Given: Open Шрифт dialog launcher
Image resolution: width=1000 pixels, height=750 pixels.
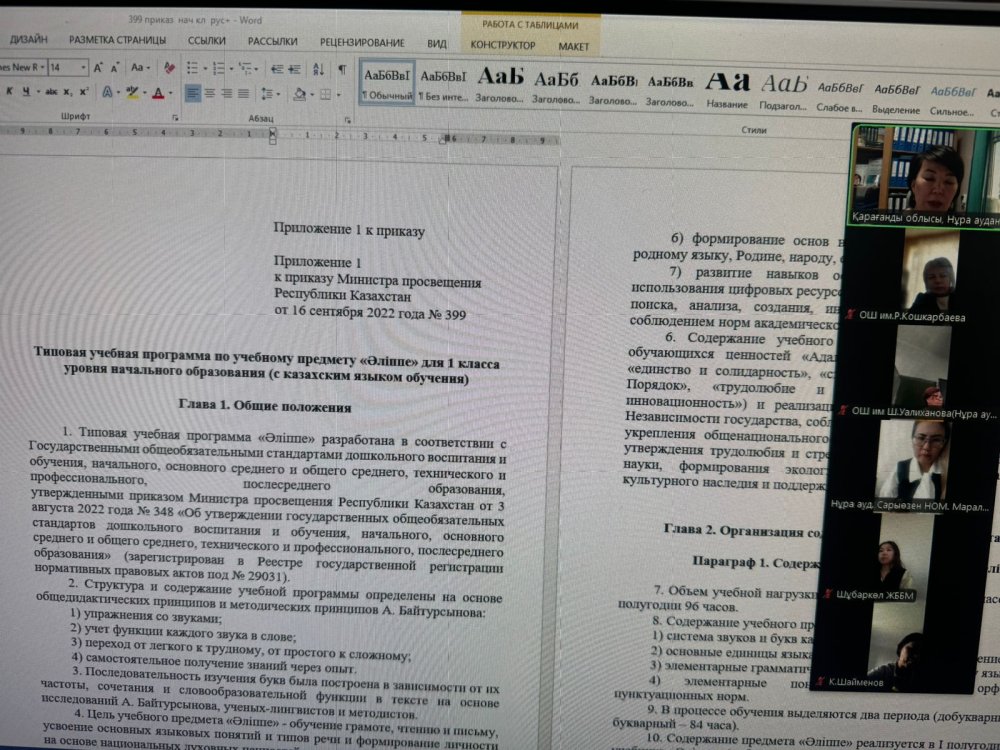Looking at the screenshot, I should point(175,118).
